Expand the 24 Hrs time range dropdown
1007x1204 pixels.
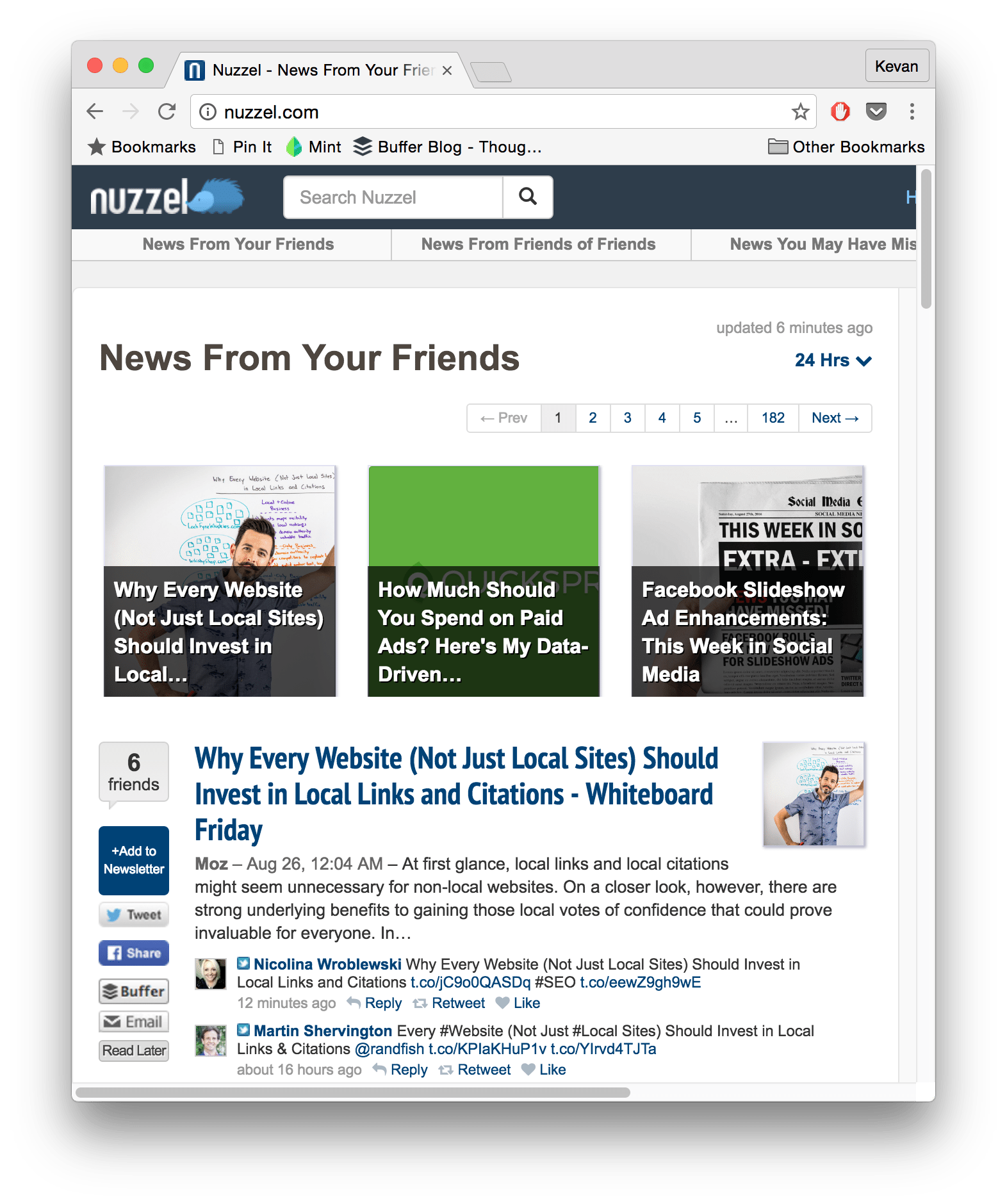coord(833,361)
